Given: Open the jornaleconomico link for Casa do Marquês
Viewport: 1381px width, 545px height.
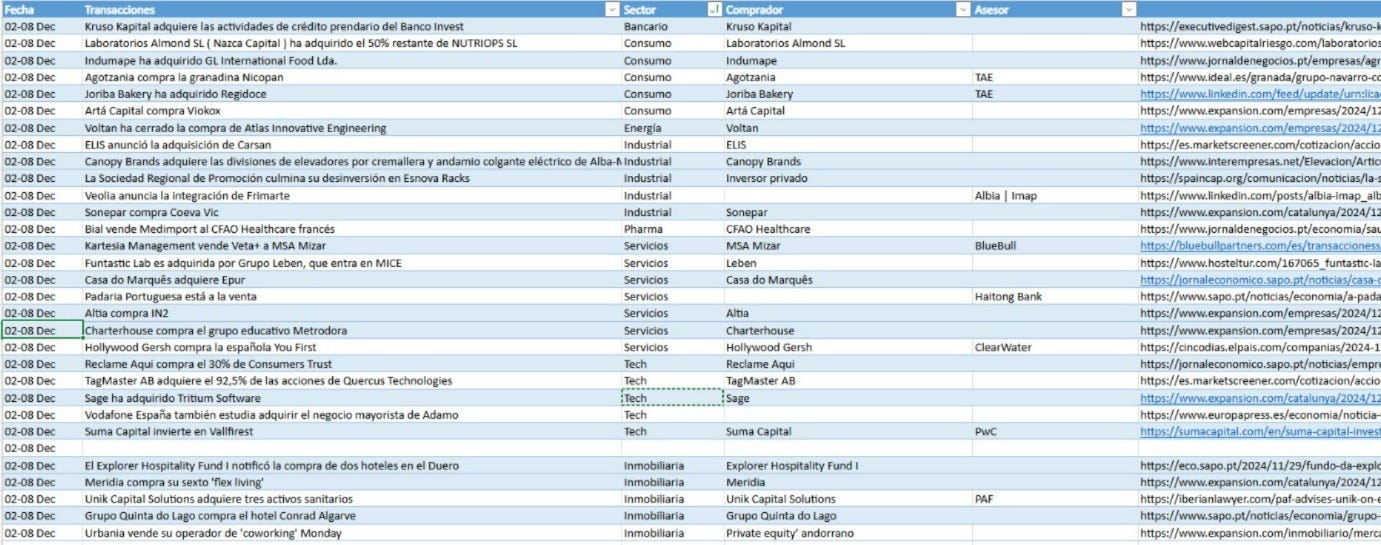Looking at the screenshot, I should [x=1260, y=280].
